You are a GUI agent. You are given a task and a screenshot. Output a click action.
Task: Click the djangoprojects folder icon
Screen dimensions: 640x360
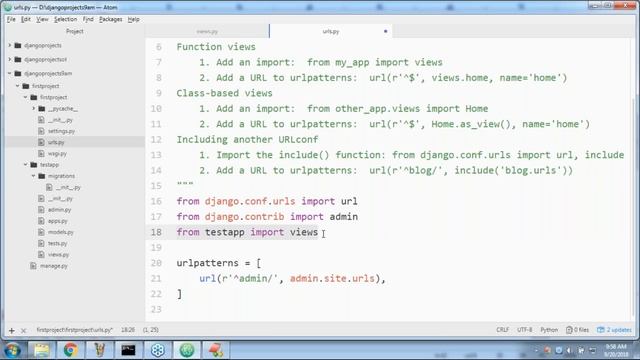(x=18, y=45)
